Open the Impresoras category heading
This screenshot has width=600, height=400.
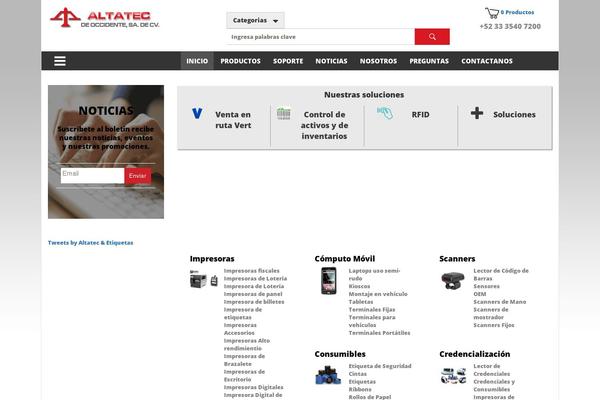(212, 259)
